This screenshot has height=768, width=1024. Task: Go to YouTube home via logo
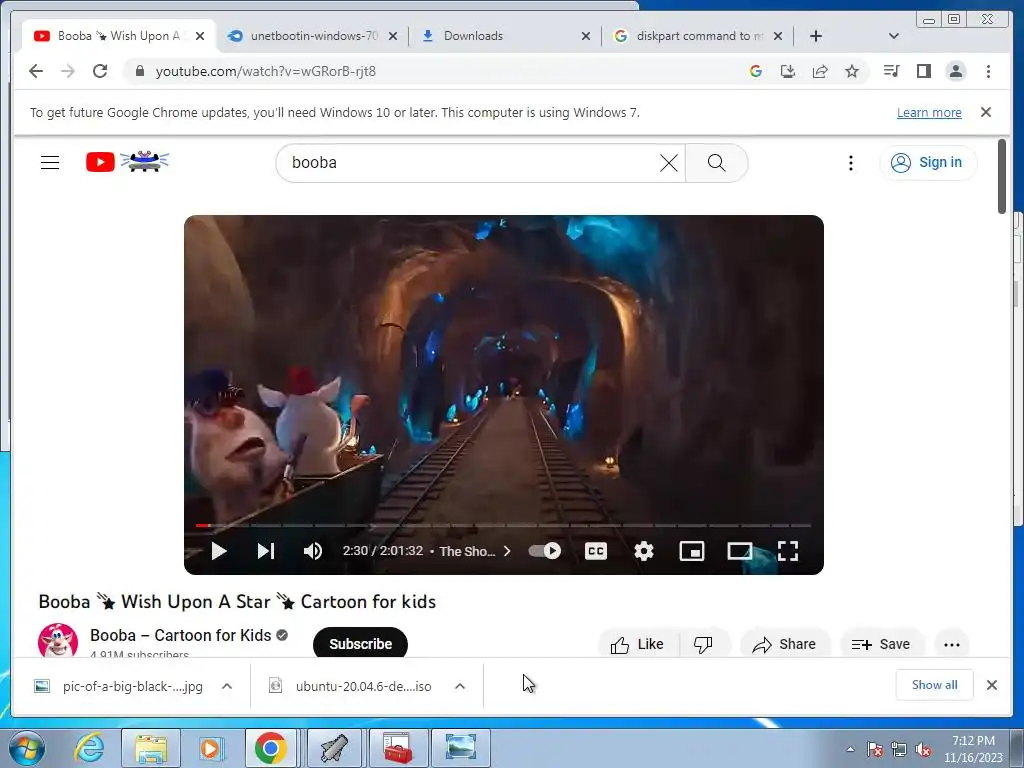127,161
